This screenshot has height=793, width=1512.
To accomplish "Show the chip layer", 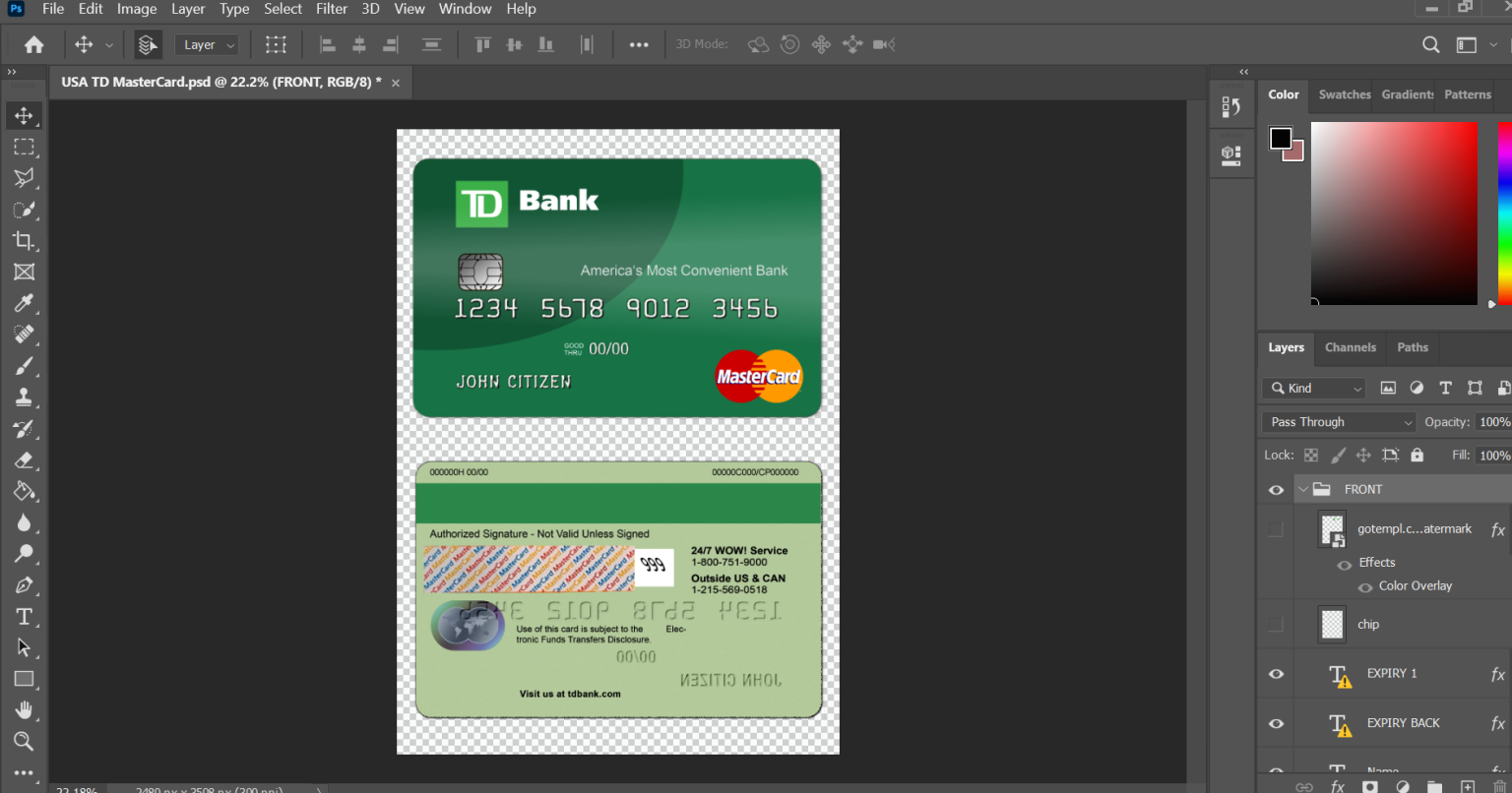I will [x=1276, y=625].
